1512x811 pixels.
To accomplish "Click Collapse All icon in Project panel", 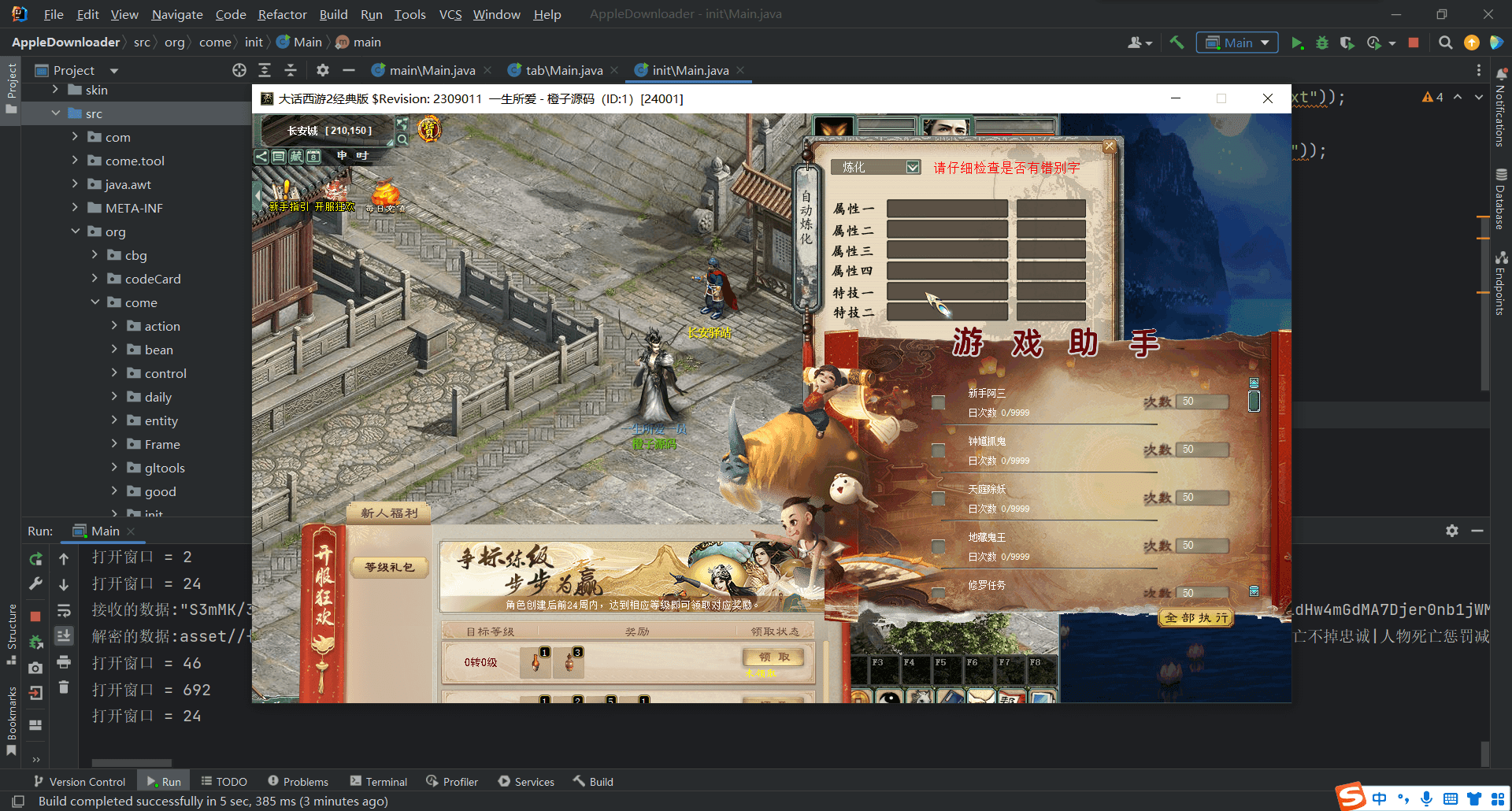I will click(x=290, y=70).
